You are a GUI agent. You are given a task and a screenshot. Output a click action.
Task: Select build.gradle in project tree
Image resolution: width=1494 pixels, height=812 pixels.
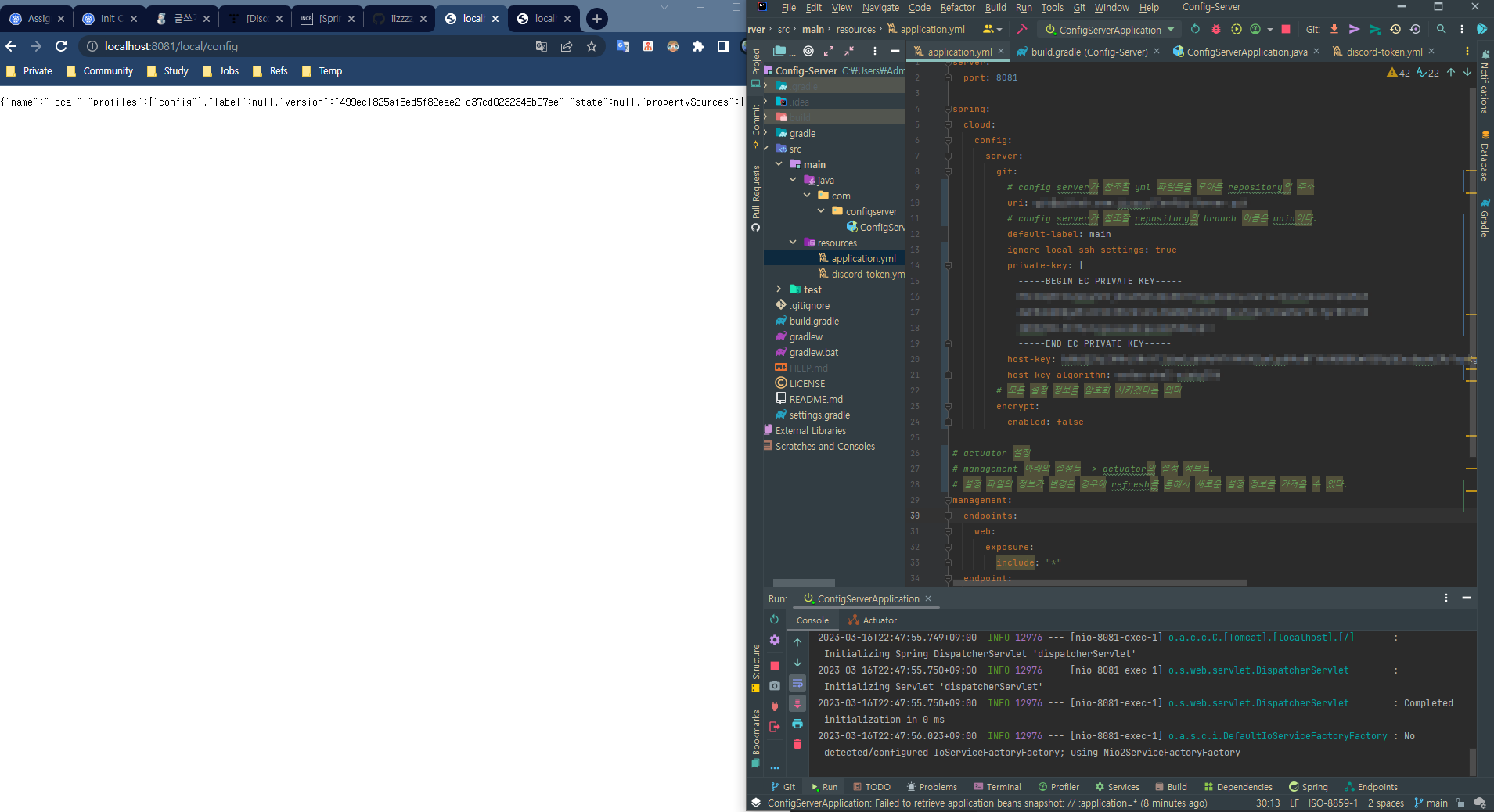pyautogui.click(x=814, y=321)
